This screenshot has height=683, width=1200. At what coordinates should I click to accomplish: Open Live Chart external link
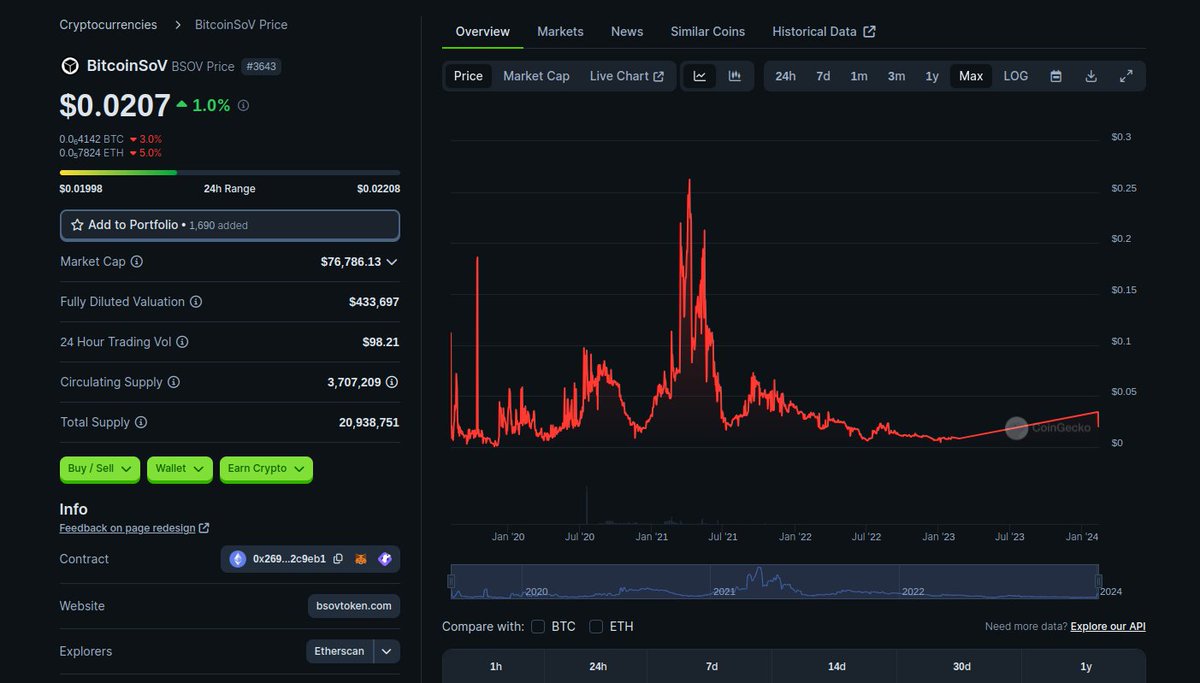627,76
